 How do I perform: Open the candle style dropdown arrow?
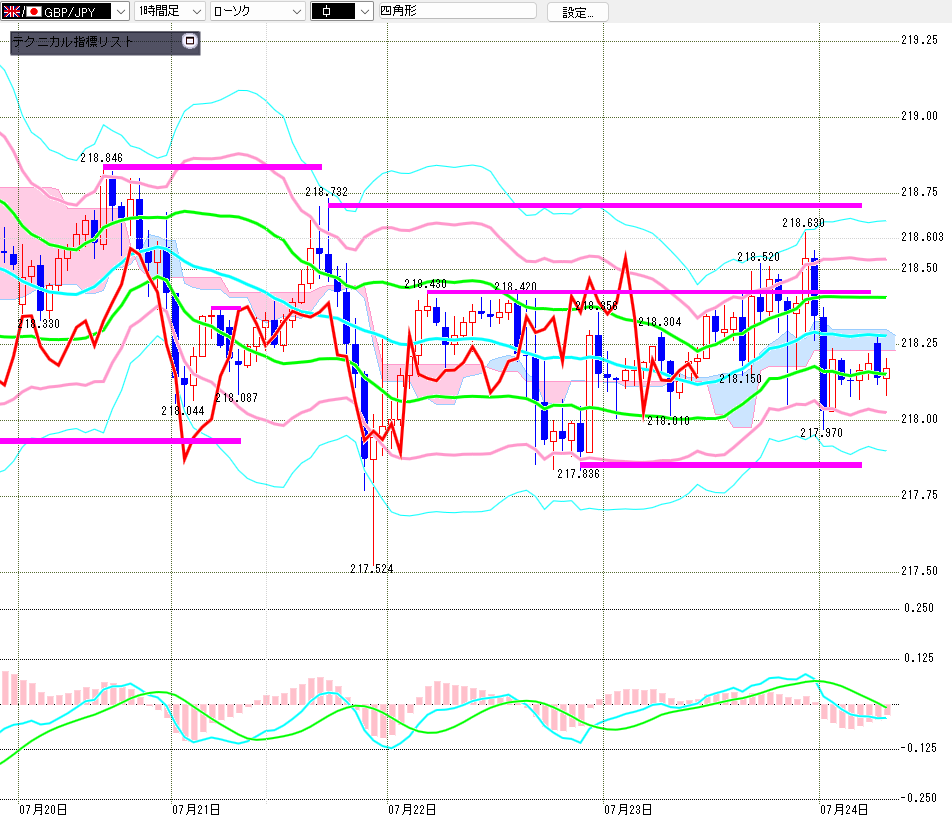click(364, 12)
